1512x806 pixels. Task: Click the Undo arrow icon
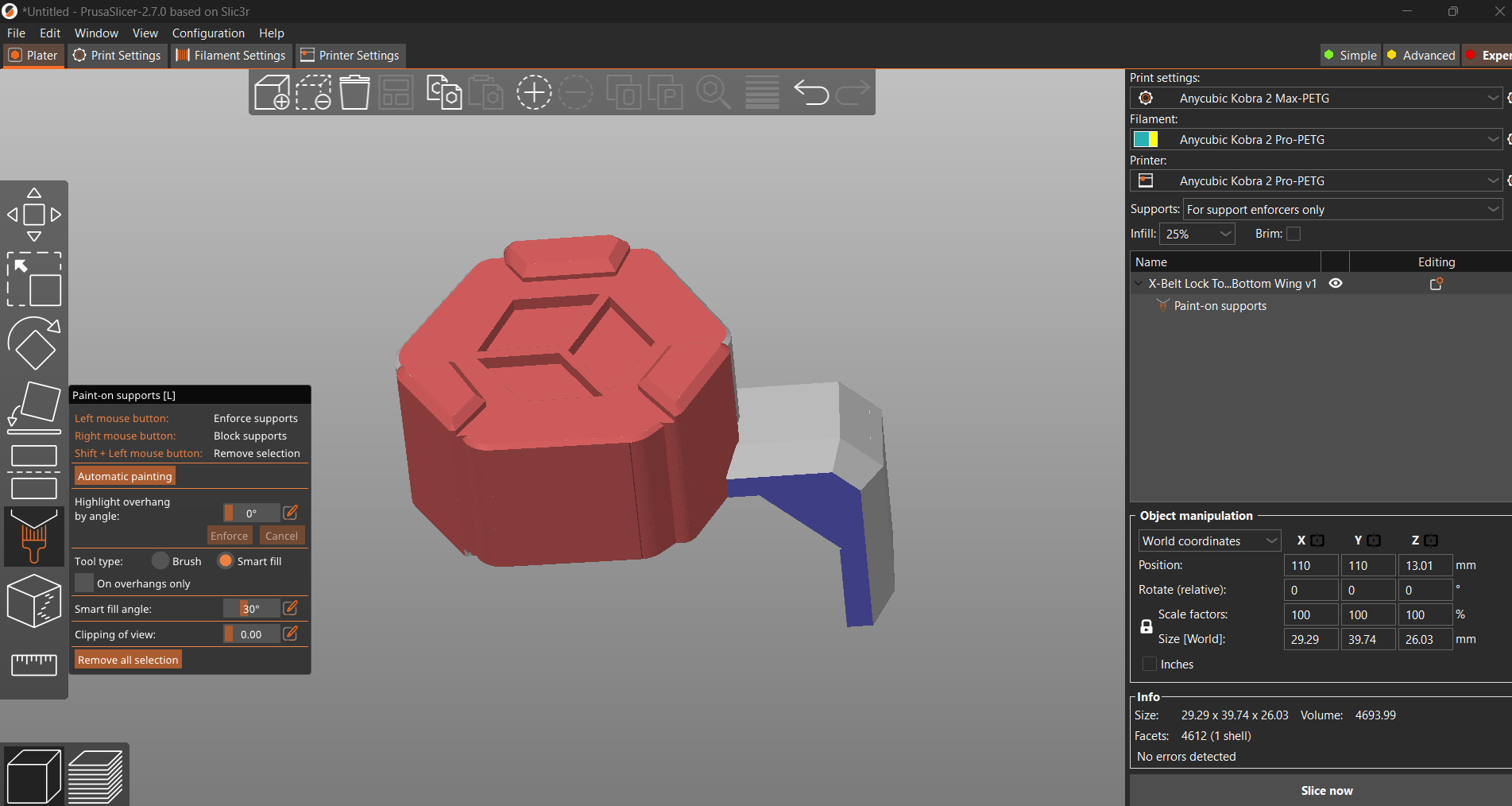coord(811,92)
